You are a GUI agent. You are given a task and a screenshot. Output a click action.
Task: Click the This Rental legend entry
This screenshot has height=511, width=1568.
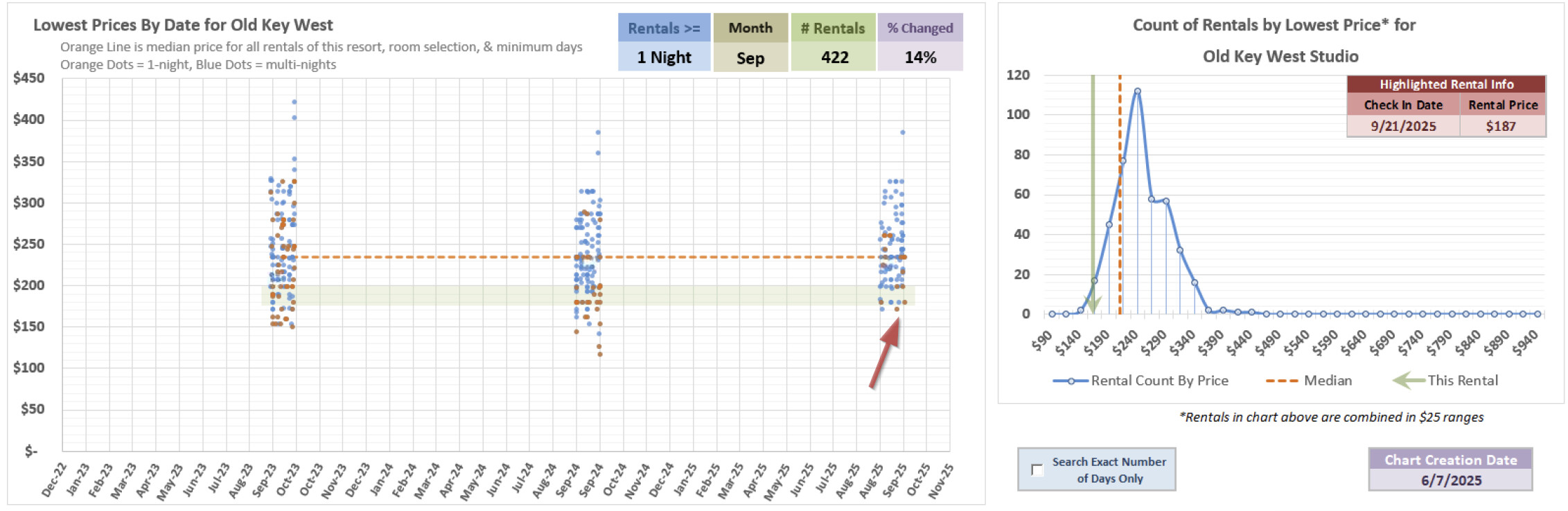[1445, 381]
